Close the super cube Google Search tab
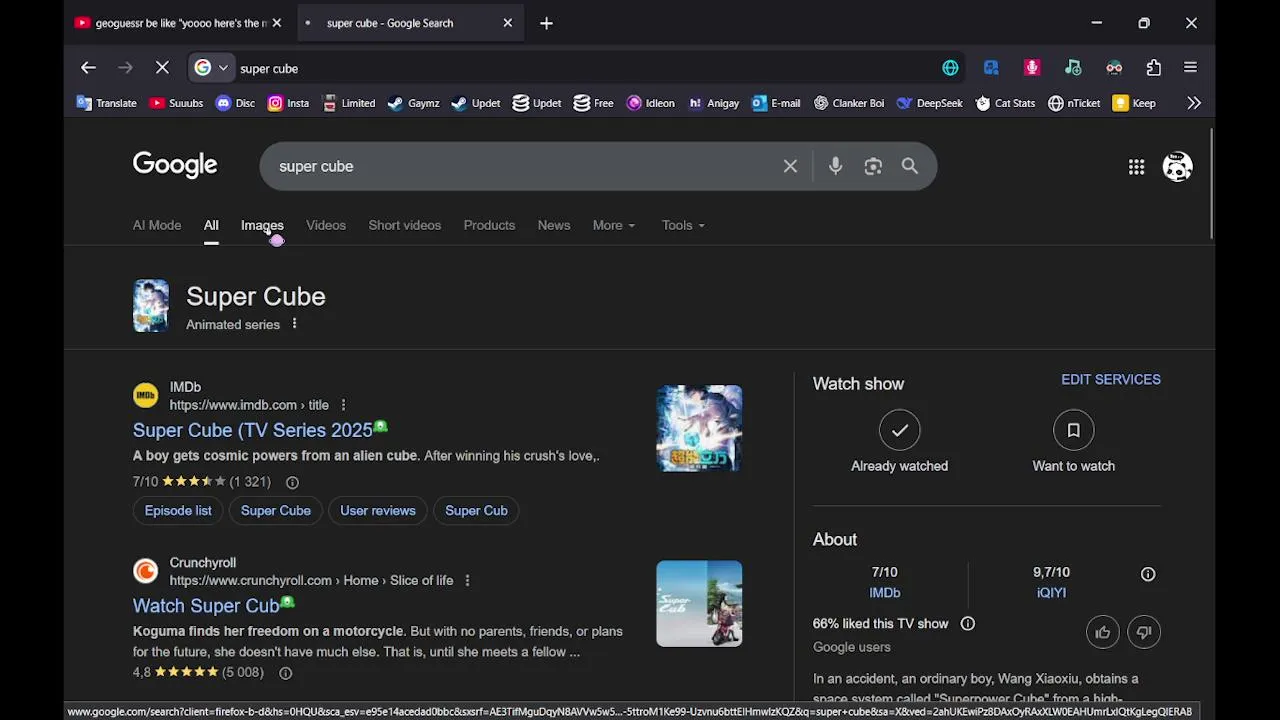Image resolution: width=1280 pixels, height=720 pixels. [x=507, y=23]
